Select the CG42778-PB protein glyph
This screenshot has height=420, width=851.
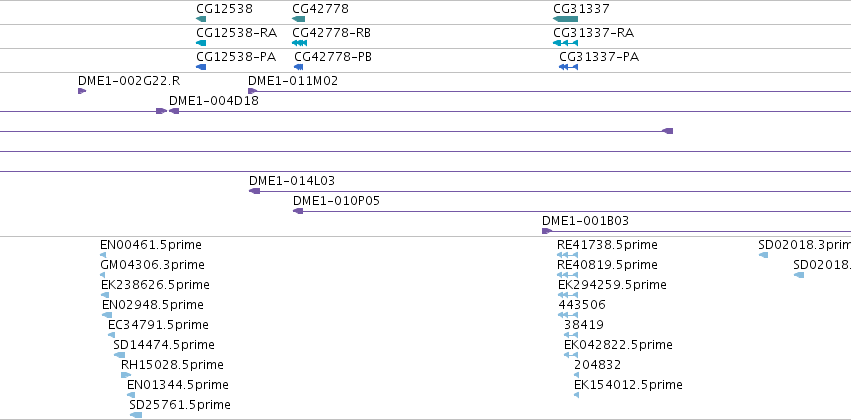pos(299,67)
